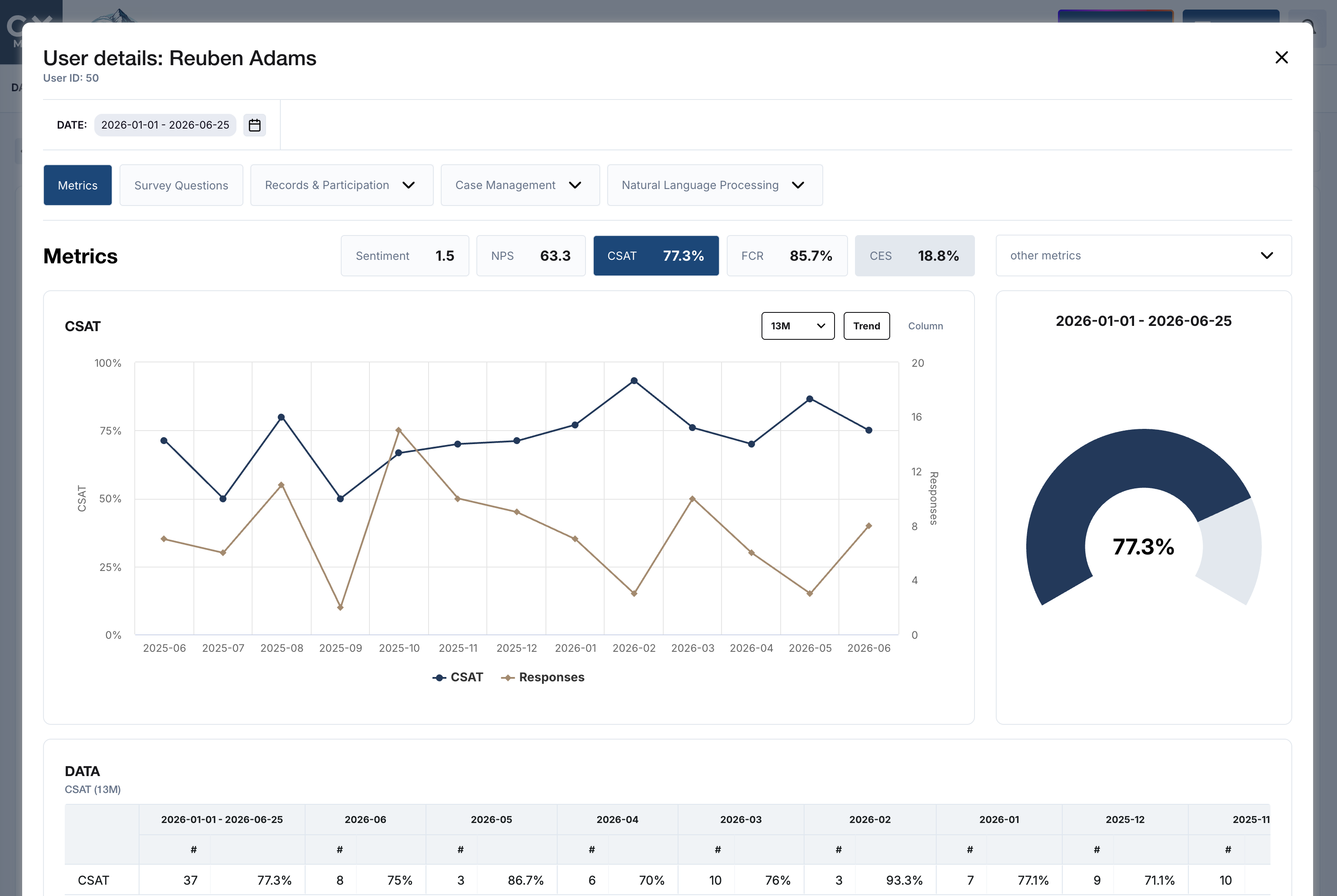Close the Reuben Adams user details dialog
The height and width of the screenshot is (896, 1337).
[1281, 58]
